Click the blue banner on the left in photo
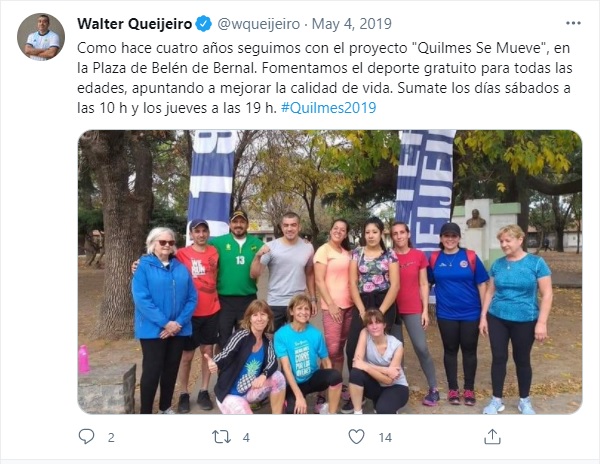The width and height of the screenshot is (610, 464). [x=212, y=181]
